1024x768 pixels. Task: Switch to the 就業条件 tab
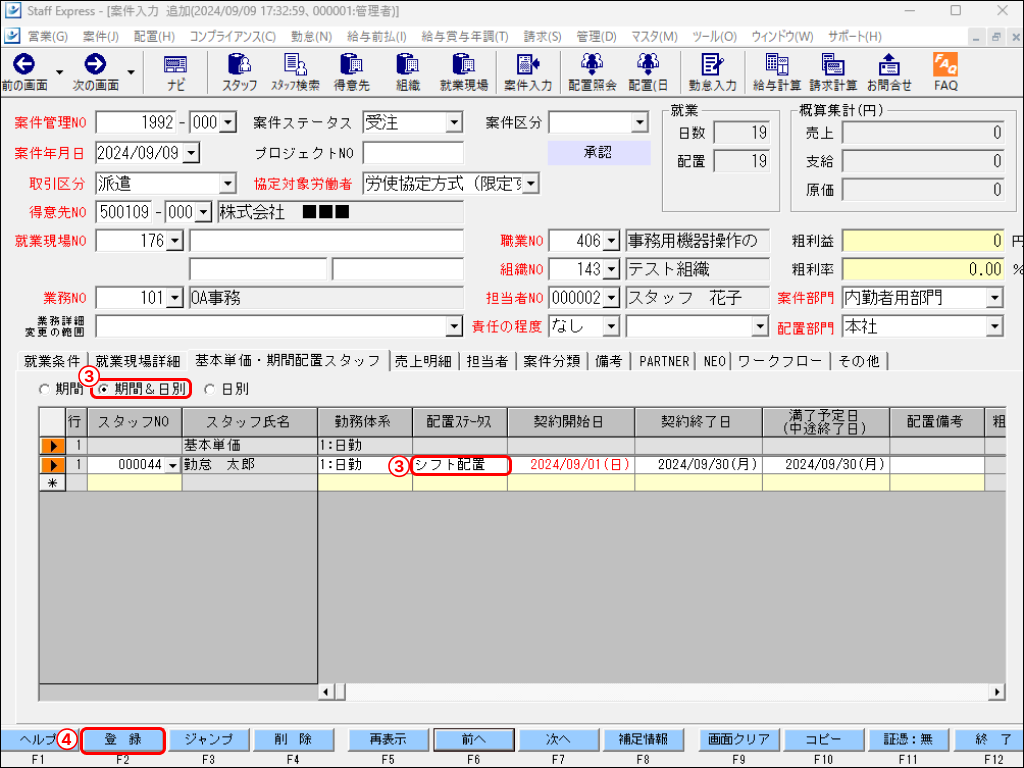52,361
